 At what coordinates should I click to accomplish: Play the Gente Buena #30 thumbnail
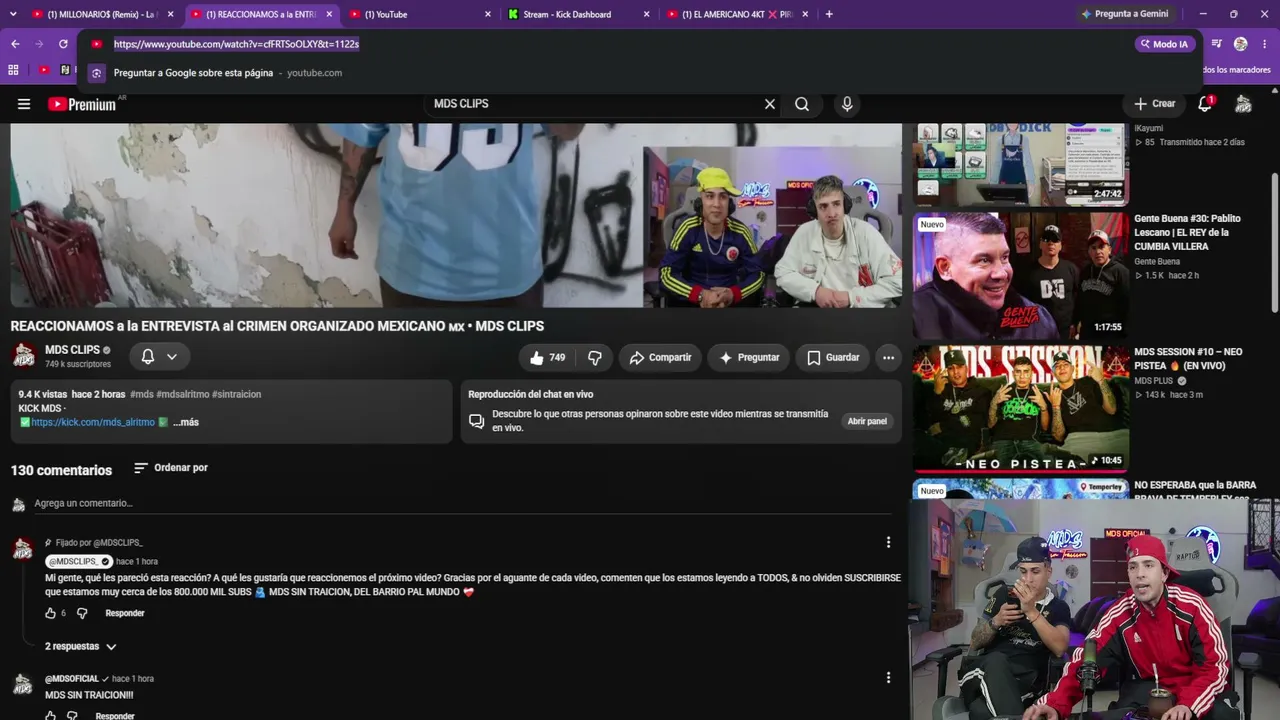(1020, 277)
